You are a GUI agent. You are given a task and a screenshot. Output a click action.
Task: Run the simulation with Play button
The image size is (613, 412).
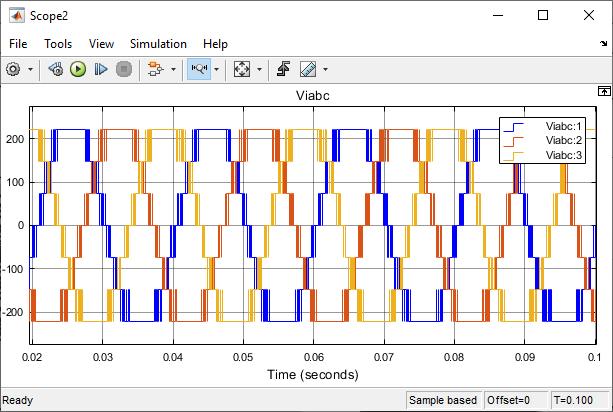coord(78,70)
